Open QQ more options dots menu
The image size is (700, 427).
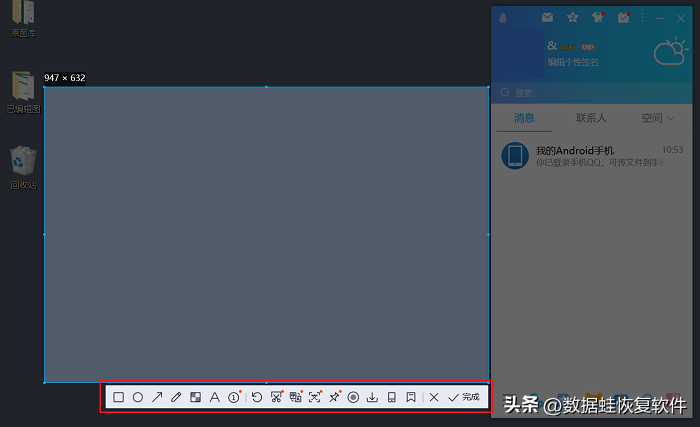(642, 17)
